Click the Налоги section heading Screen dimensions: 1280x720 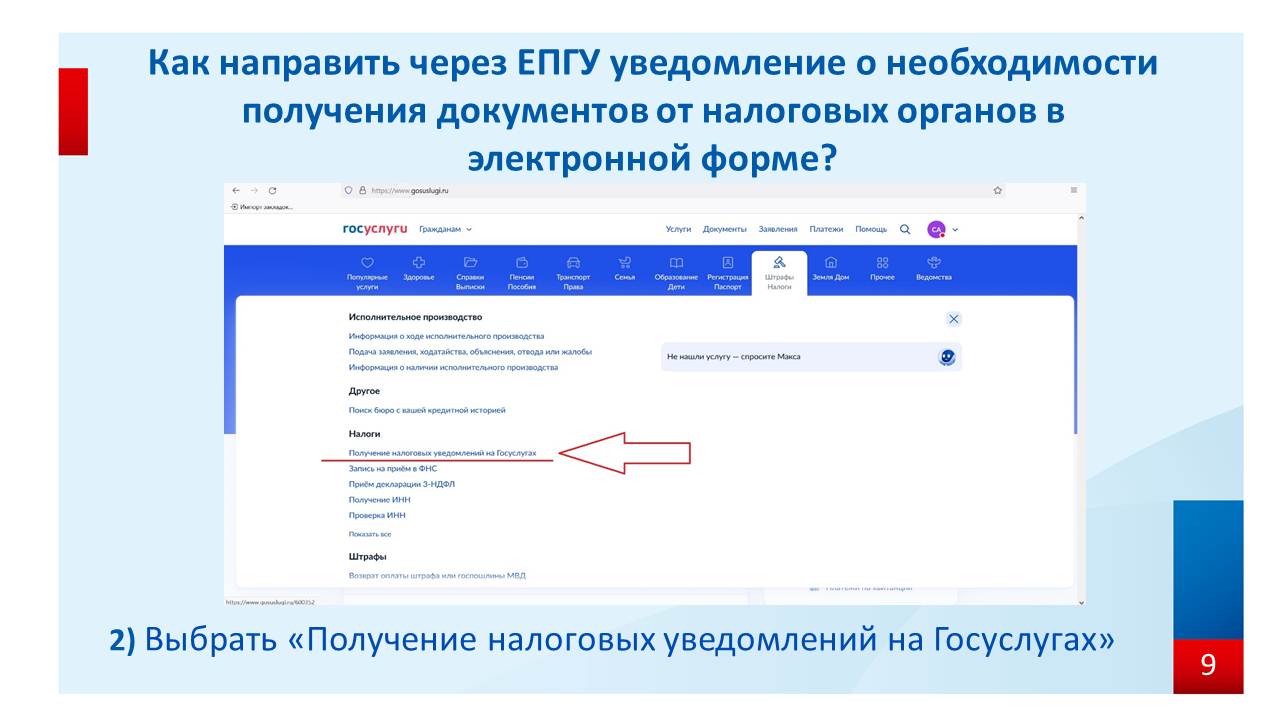[365, 434]
